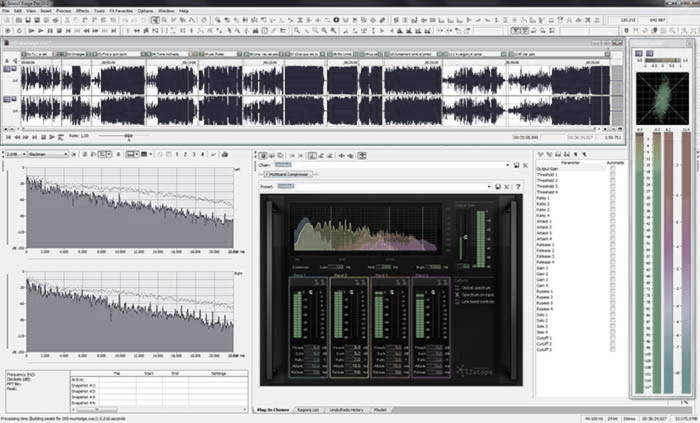Click Stop in the data window transport
The height and width of the screenshot is (423, 700).
[x=44, y=137]
